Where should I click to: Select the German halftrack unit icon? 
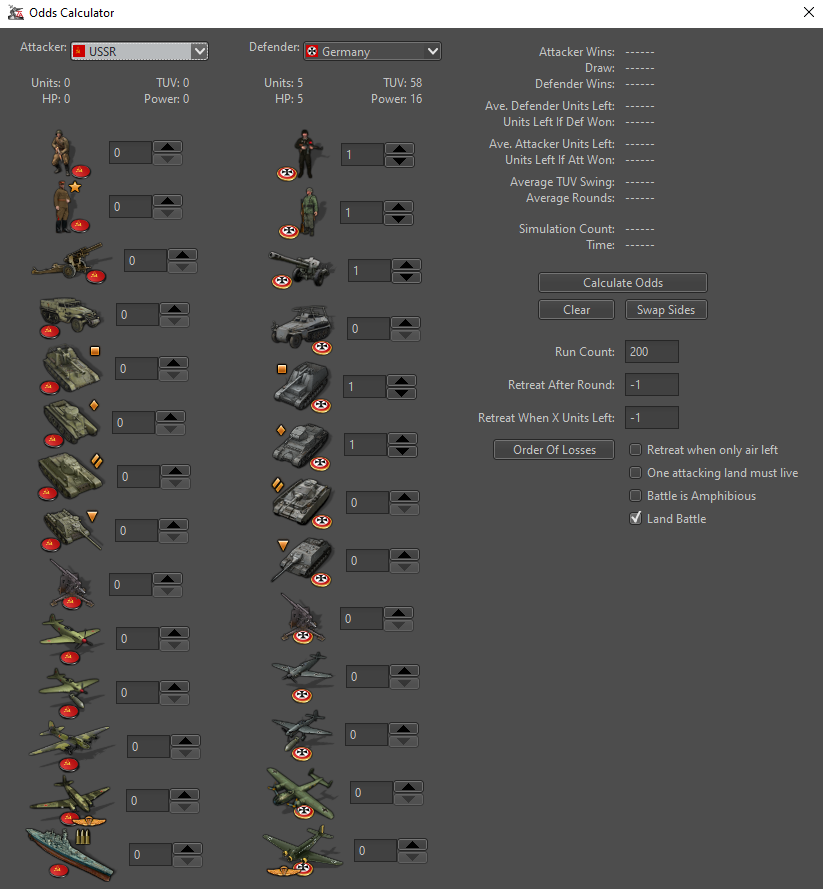(303, 329)
